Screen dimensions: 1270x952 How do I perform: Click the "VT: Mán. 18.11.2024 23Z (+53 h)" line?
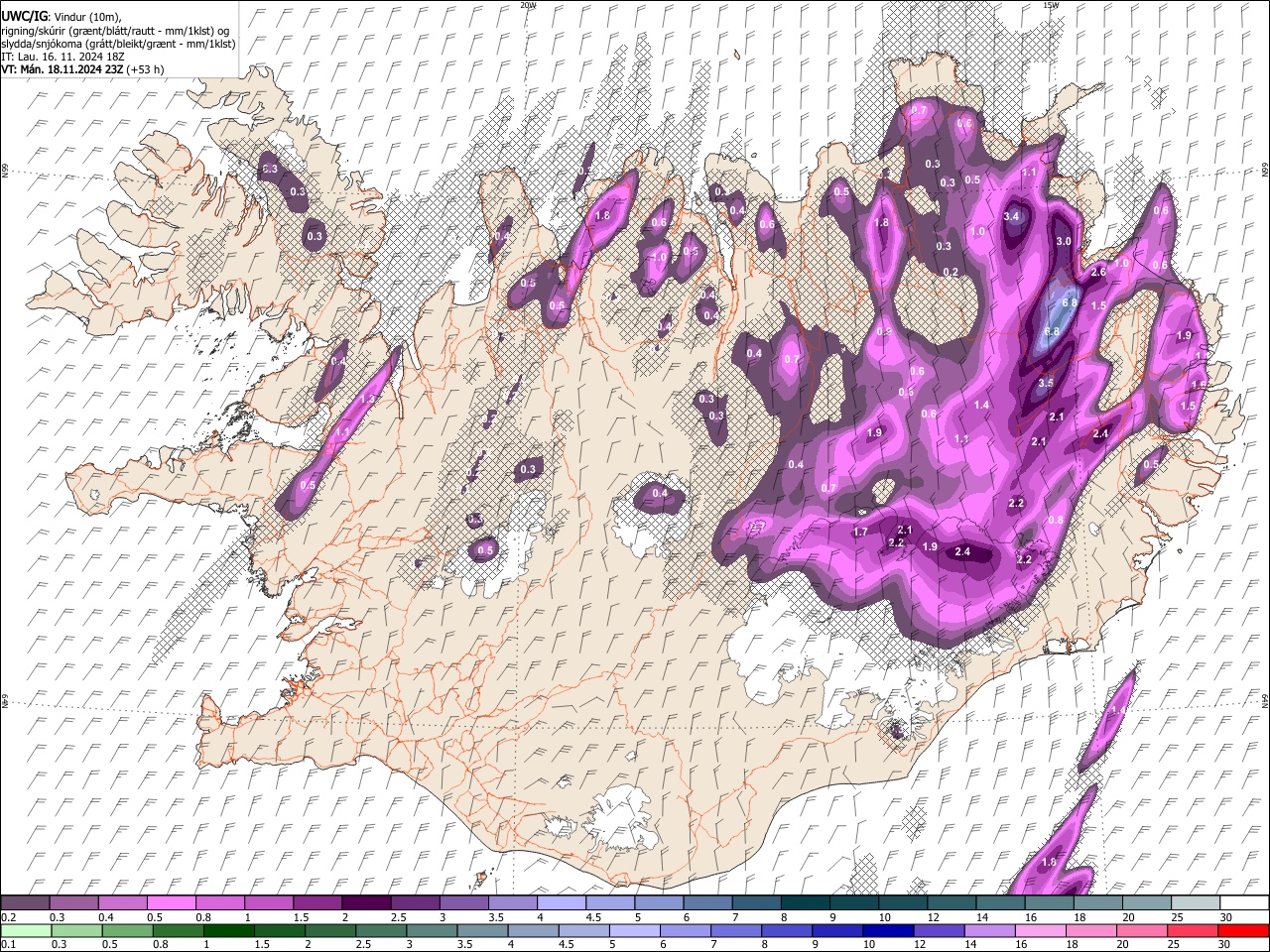82,69
